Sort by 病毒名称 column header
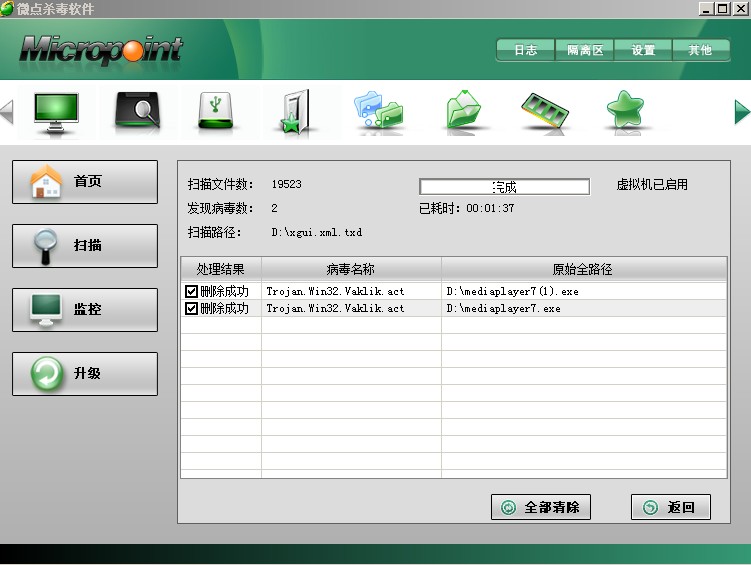751x565 pixels. [x=351, y=269]
